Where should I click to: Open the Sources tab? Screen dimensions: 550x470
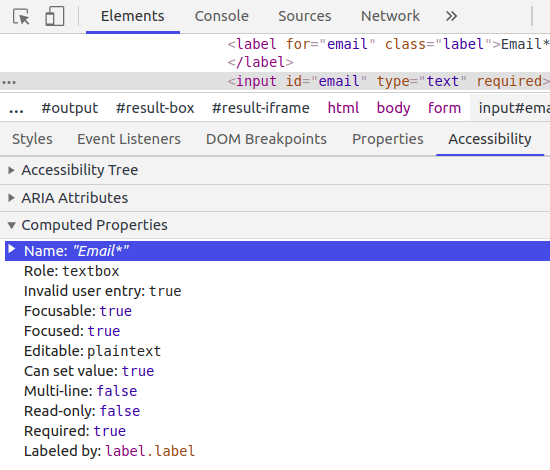[x=304, y=16]
